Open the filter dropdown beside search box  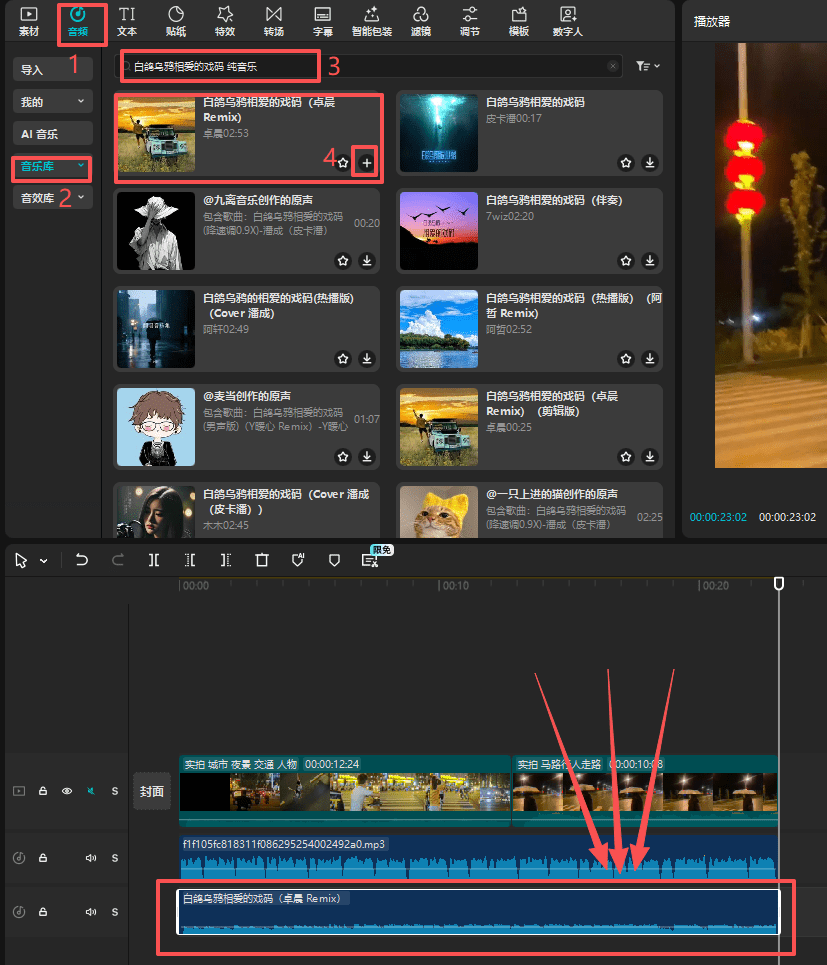[x=648, y=66]
